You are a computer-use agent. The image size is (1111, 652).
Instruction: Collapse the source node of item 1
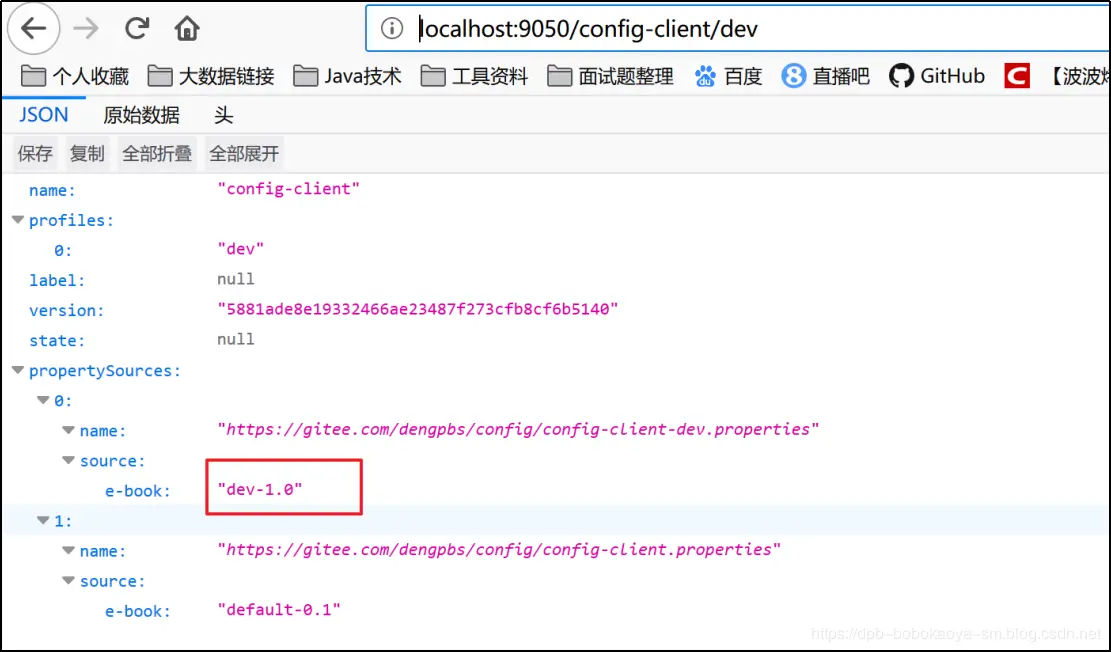pos(69,581)
